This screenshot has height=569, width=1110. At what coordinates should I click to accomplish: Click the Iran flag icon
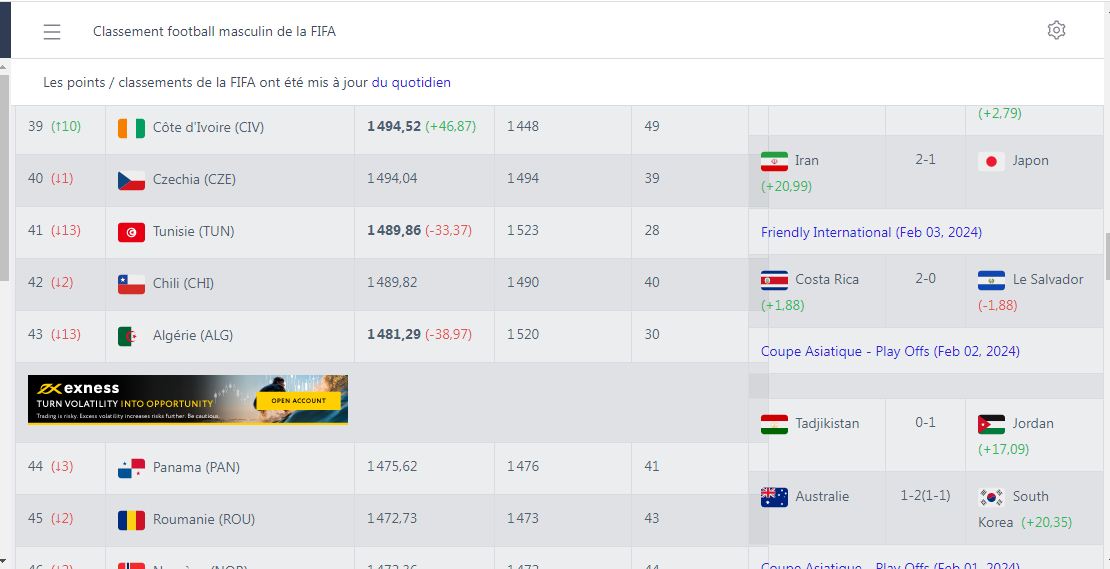774,161
